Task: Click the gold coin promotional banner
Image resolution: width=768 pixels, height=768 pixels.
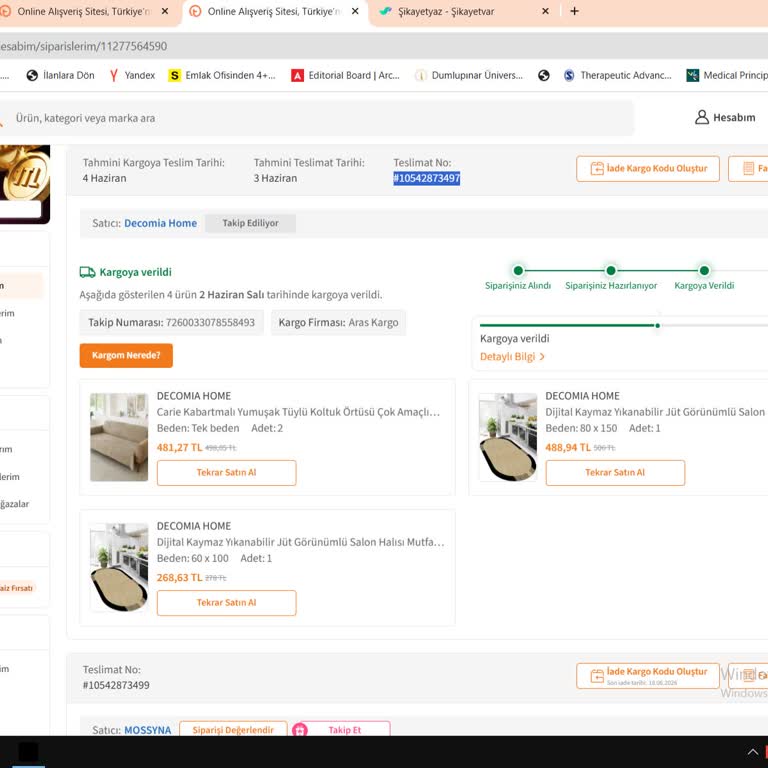Action: 24,184
